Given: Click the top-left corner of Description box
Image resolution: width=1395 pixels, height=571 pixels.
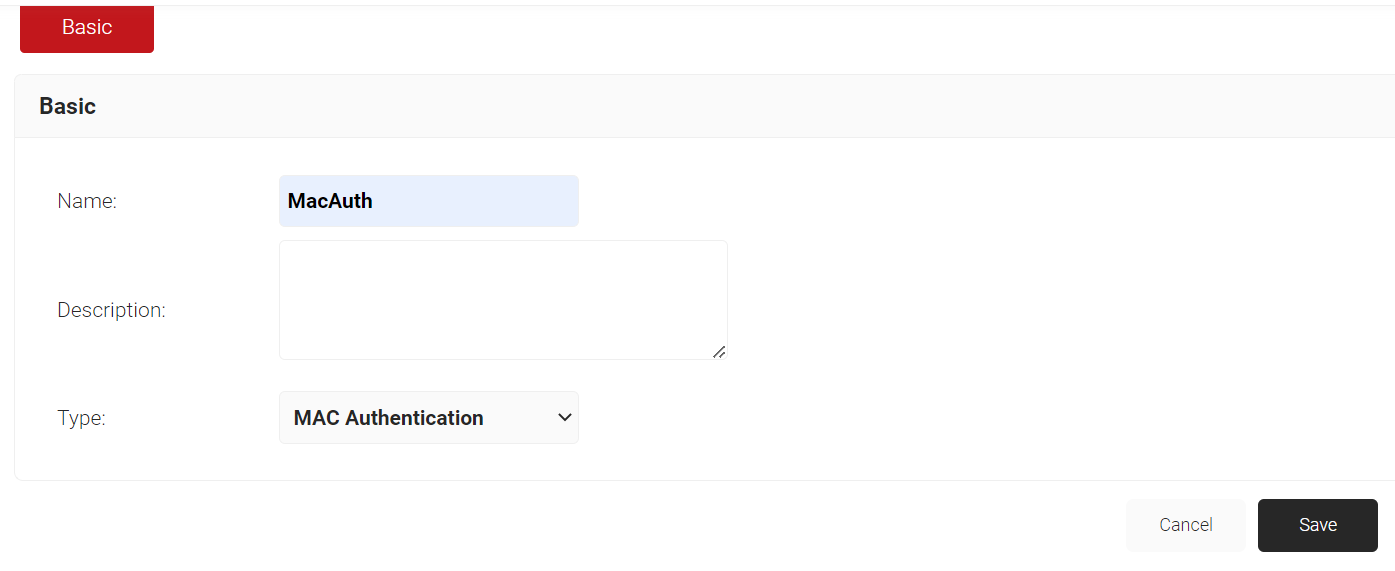Looking at the screenshot, I should tap(283, 244).
